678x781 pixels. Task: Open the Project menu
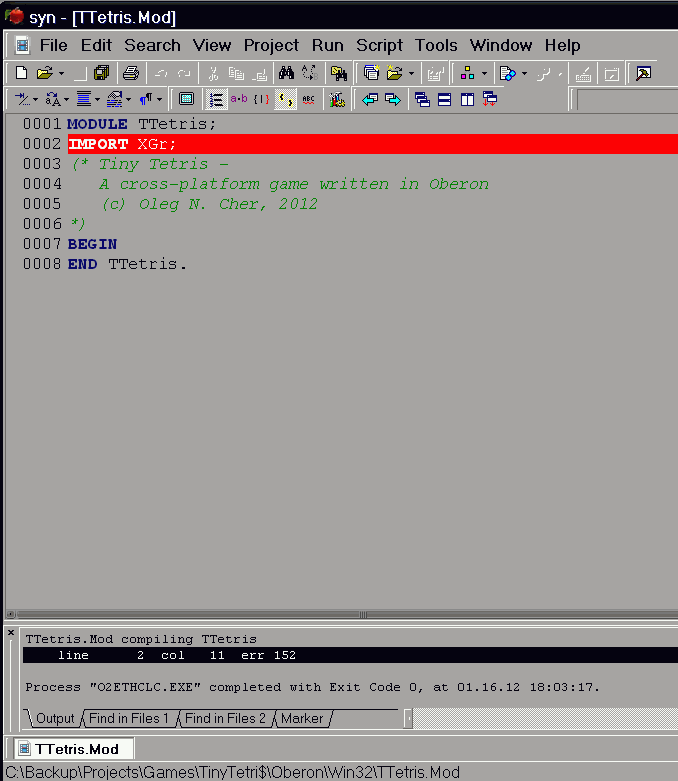pyautogui.click(x=271, y=45)
